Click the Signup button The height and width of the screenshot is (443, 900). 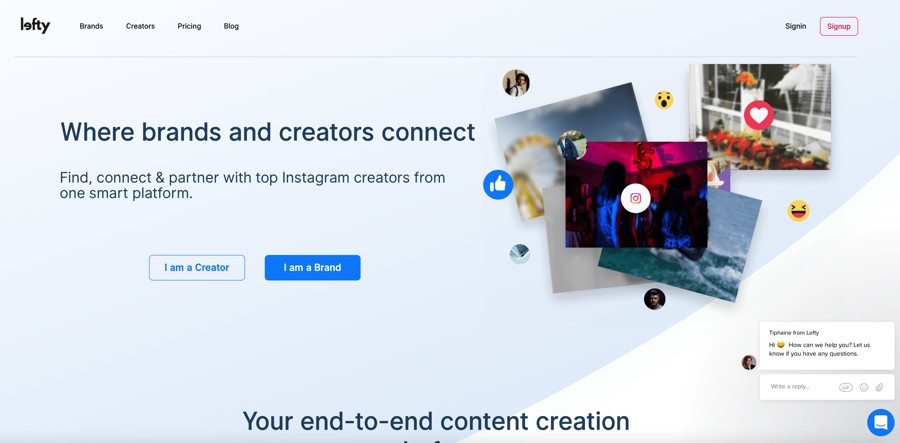tap(839, 26)
